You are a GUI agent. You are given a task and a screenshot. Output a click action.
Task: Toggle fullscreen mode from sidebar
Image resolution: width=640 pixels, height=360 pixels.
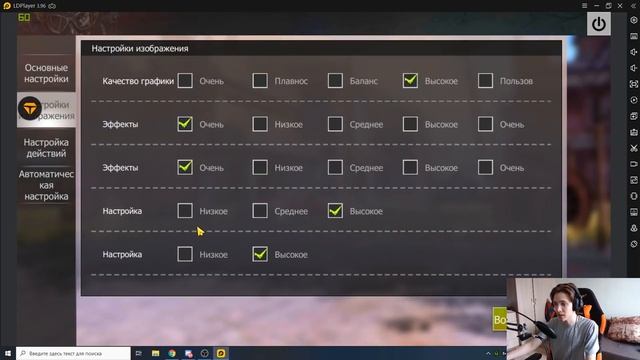click(633, 84)
